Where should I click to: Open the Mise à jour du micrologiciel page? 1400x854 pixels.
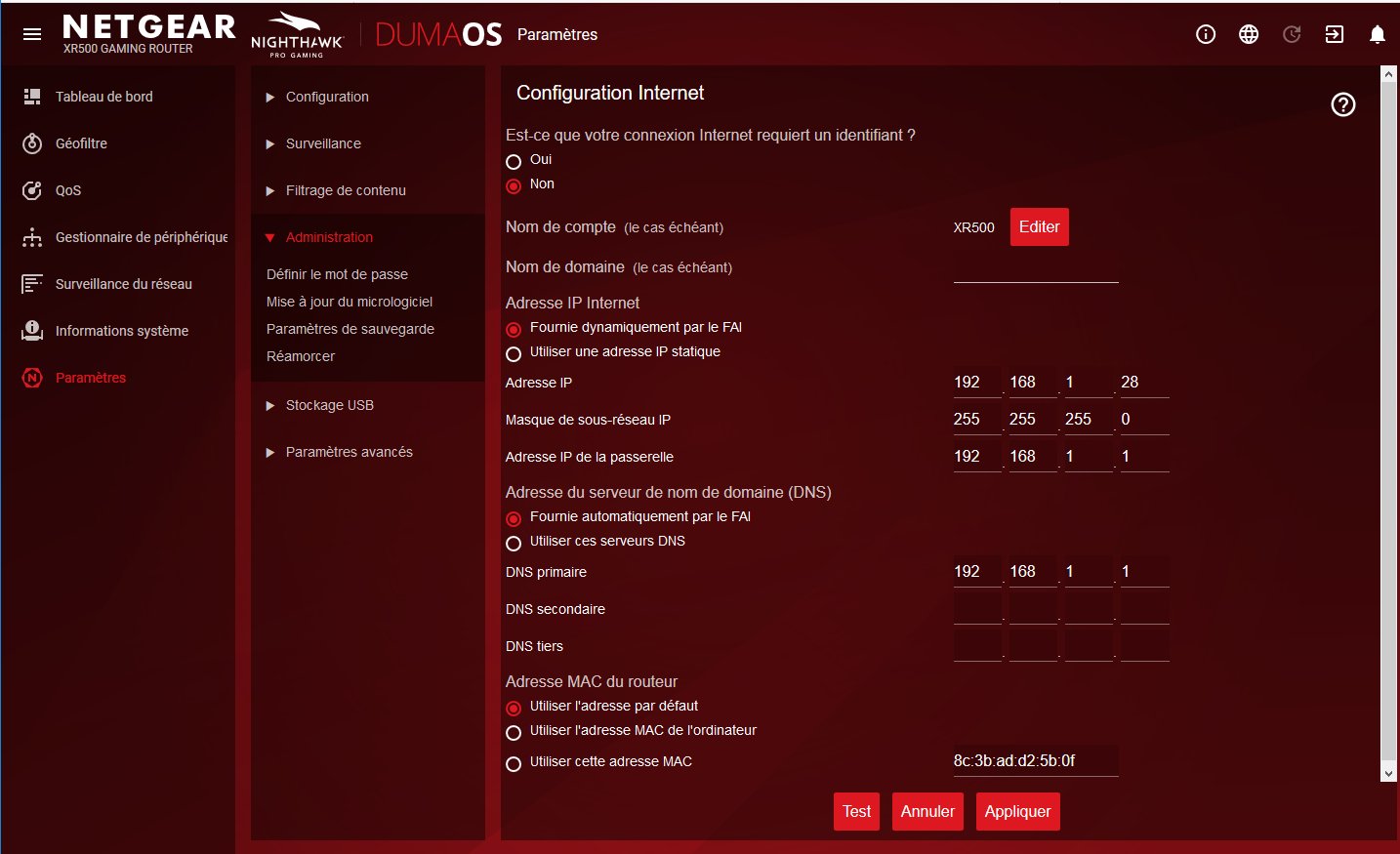click(349, 302)
